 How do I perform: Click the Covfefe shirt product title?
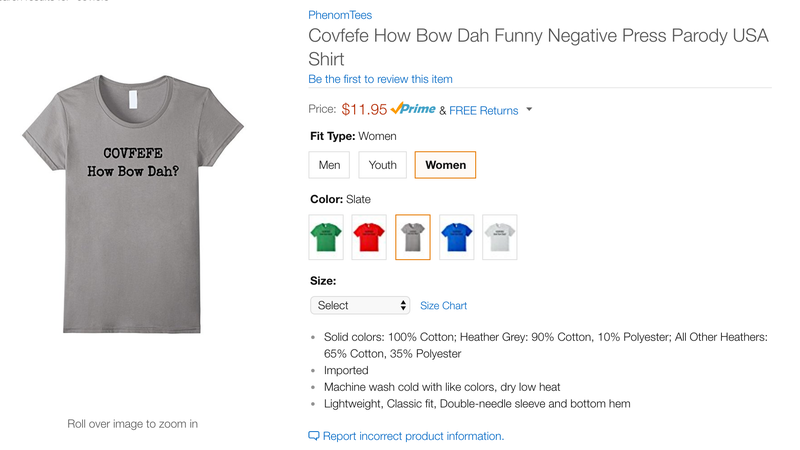[x=538, y=47]
